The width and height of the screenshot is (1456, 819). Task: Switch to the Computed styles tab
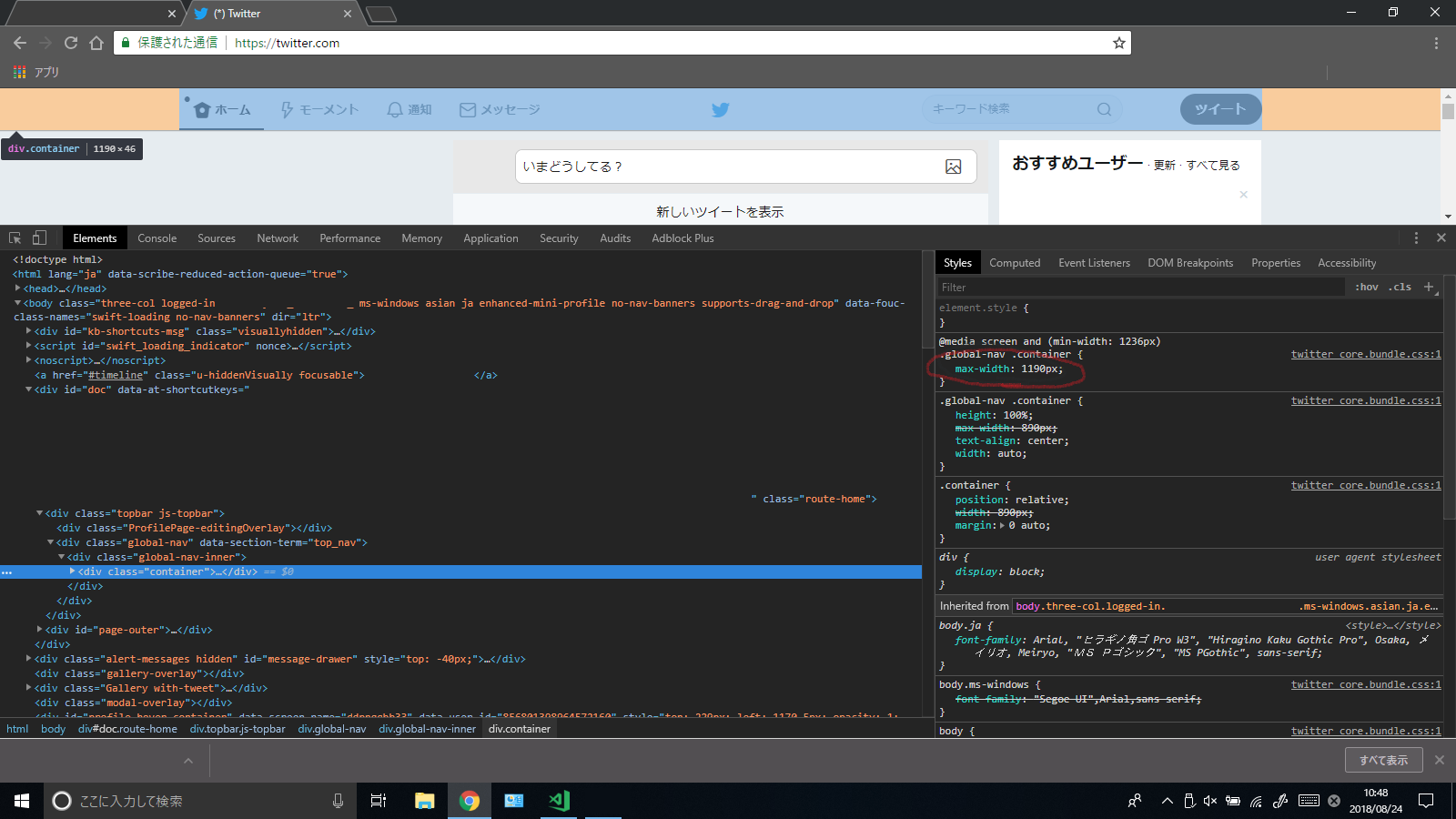[1015, 262]
